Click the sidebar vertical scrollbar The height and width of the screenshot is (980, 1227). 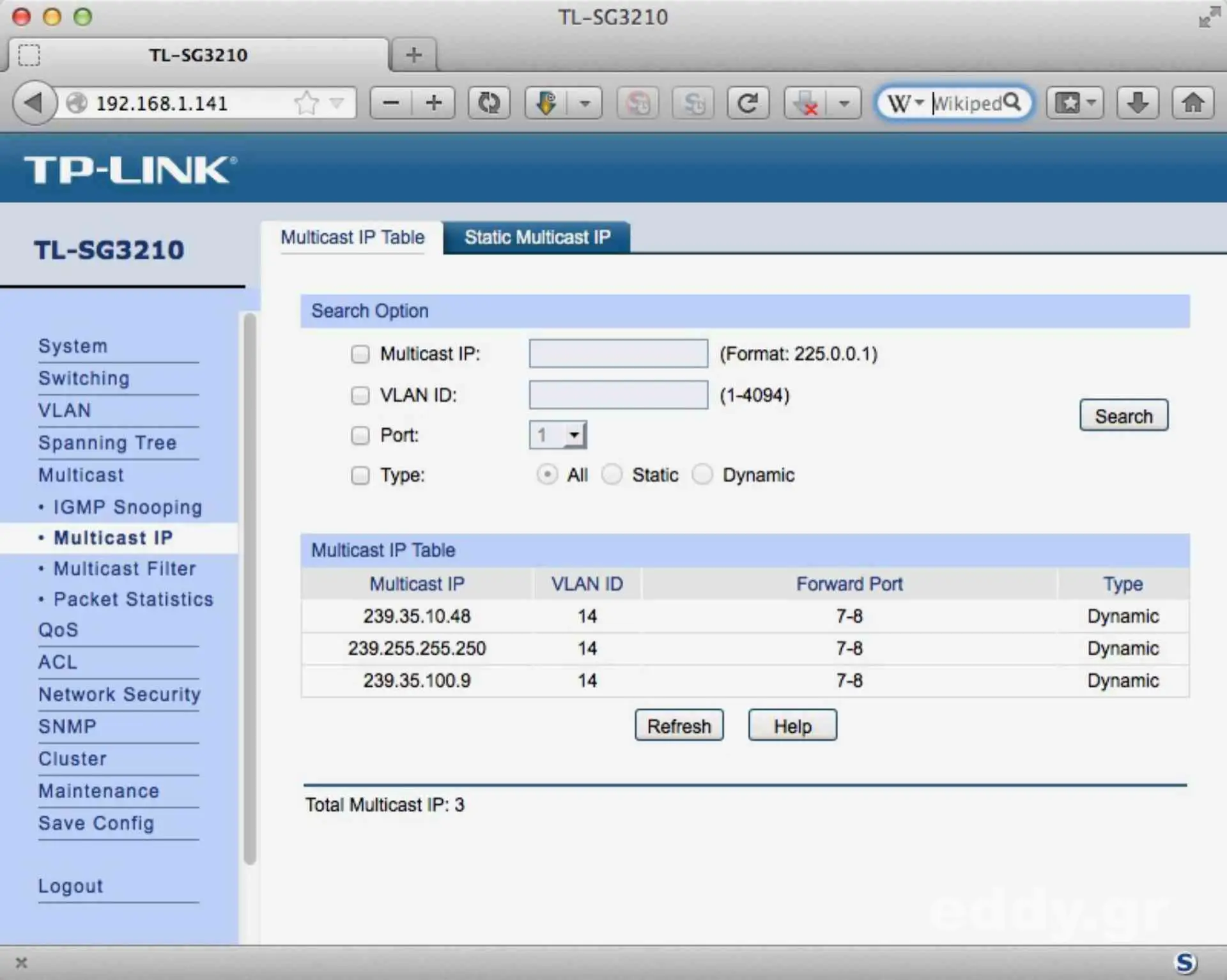pyautogui.click(x=250, y=588)
